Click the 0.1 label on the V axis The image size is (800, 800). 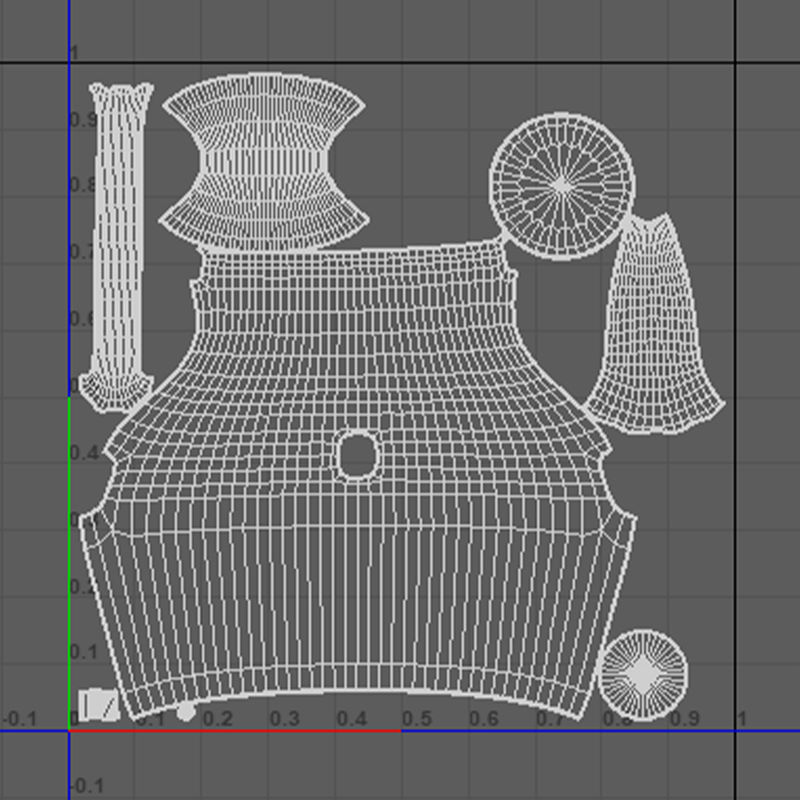83,652
